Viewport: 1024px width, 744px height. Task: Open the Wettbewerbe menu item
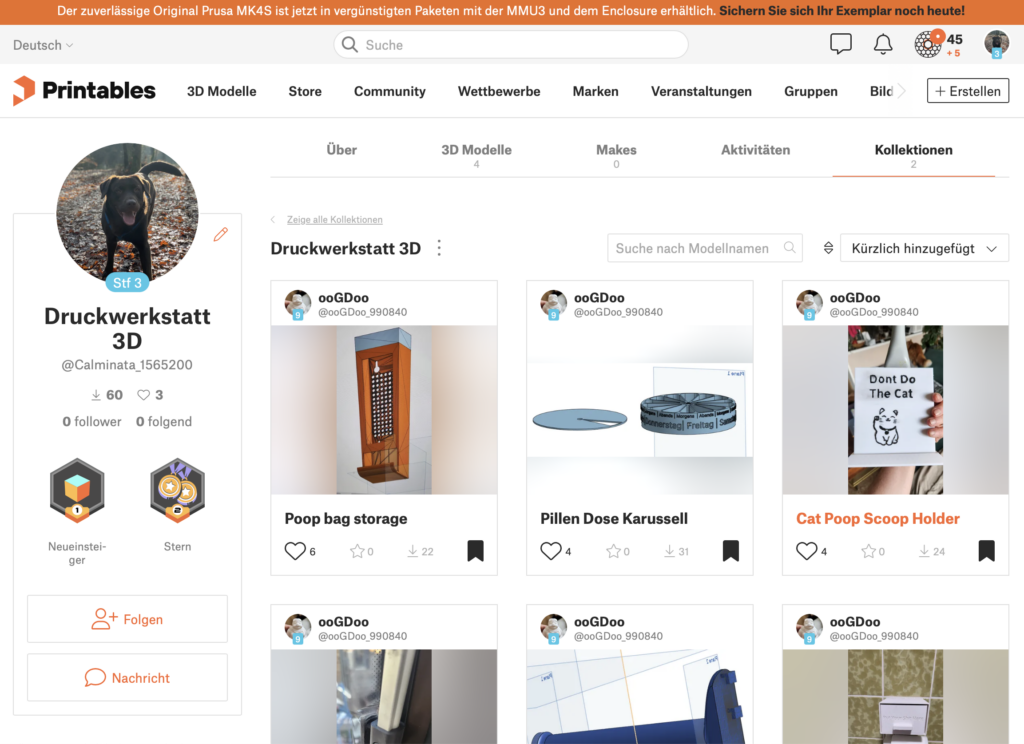coord(499,91)
